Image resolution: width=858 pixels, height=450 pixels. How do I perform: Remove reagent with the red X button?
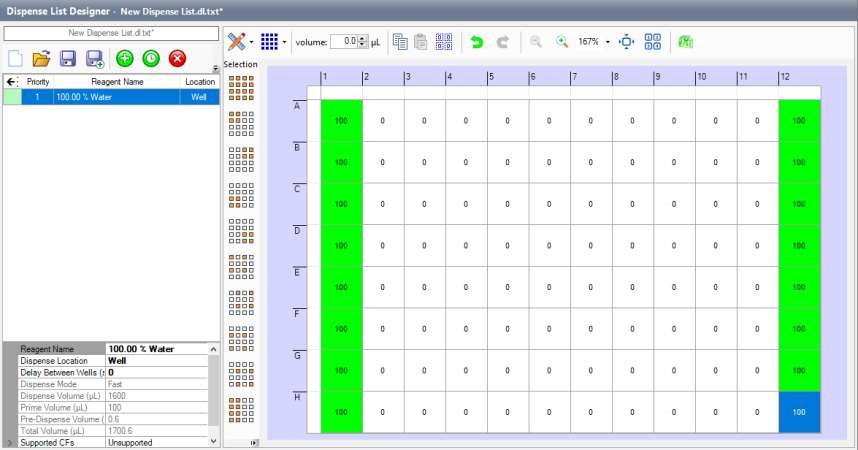click(x=178, y=59)
